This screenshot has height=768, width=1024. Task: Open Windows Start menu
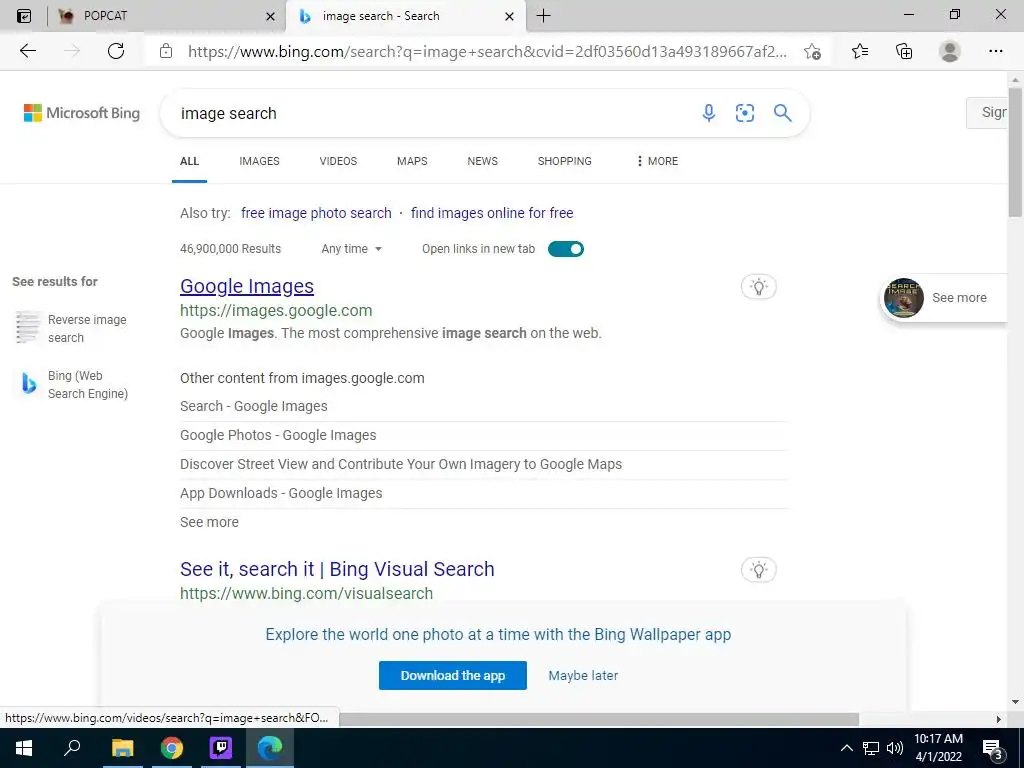point(24,748)
